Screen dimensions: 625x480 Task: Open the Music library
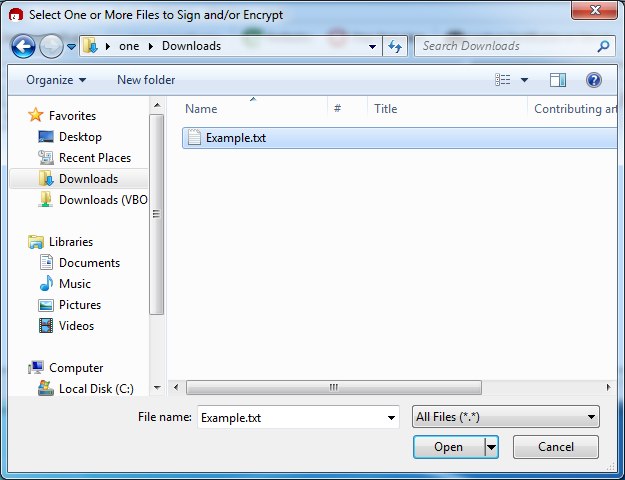pos(75,284)
